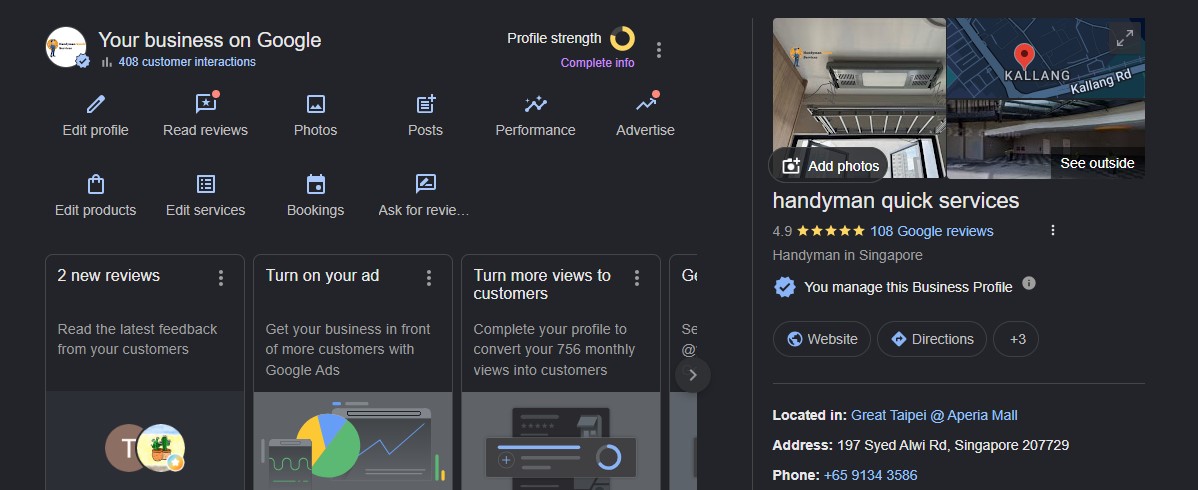Open 108 Google reviews link
1198x490 pixels.
931,231
